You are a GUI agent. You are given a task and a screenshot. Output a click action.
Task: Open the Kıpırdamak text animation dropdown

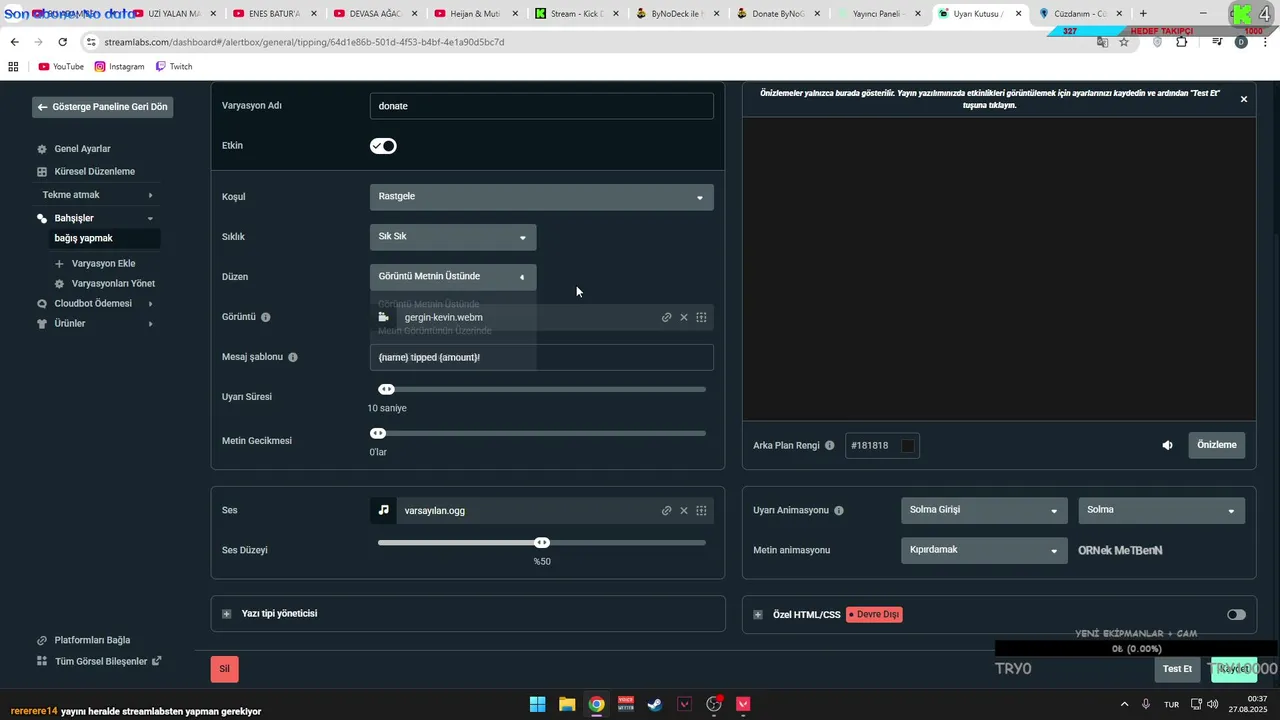click(983, 550)
